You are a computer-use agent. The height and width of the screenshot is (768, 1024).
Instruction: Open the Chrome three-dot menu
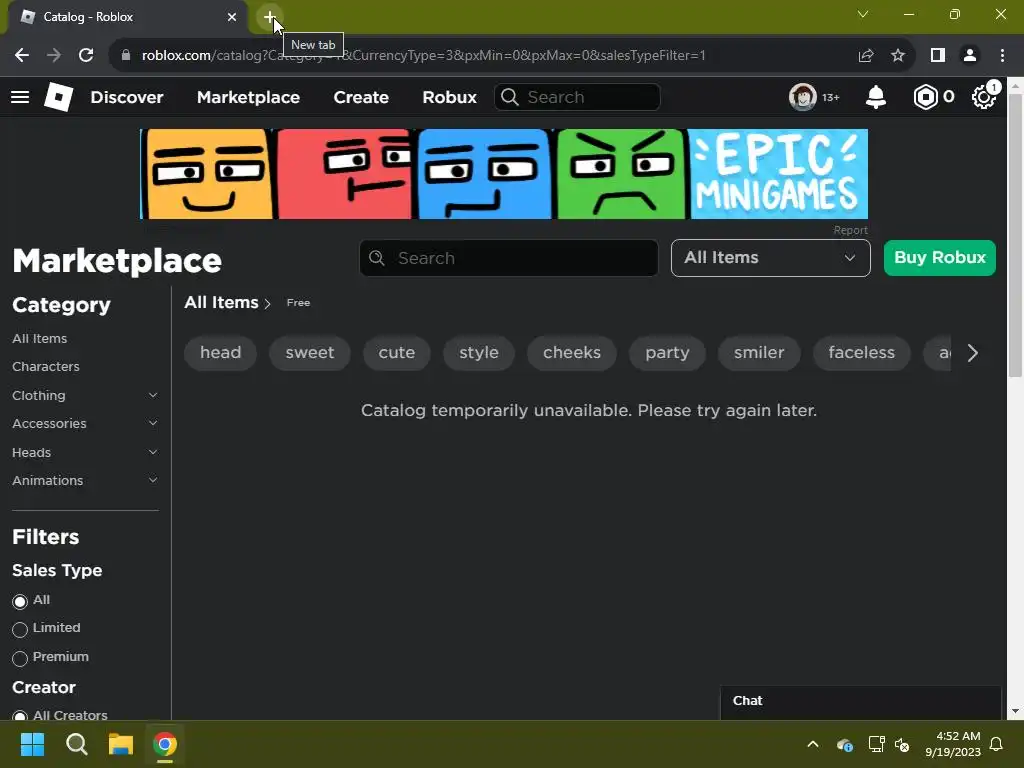coord(1002,56)
